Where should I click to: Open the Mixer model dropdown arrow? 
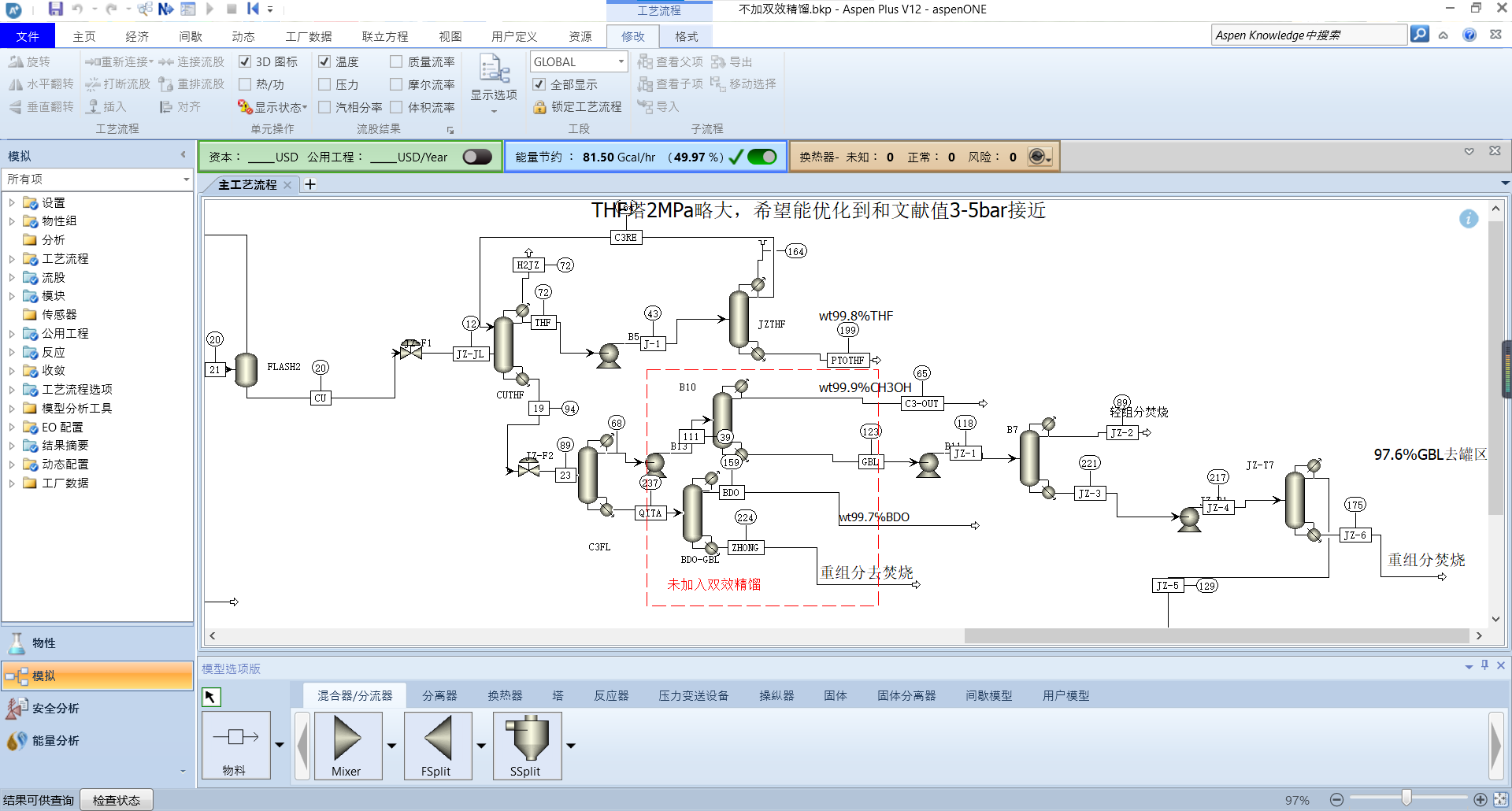[x=391, y=746]
